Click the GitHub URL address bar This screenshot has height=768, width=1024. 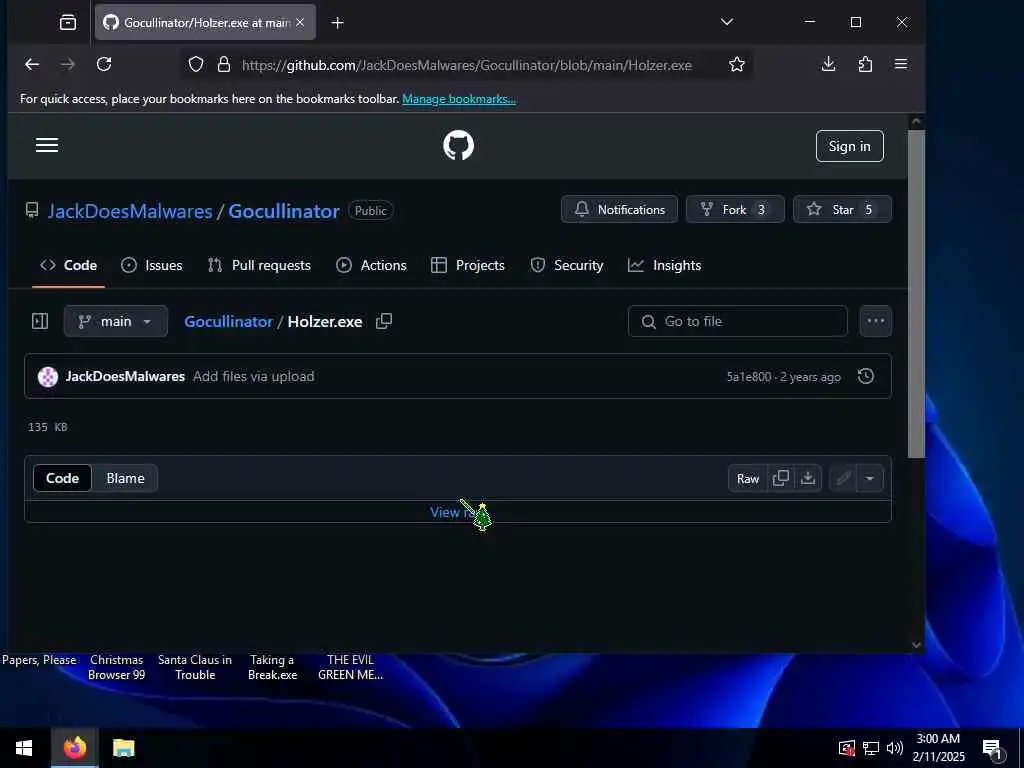[x=466, y=65]
